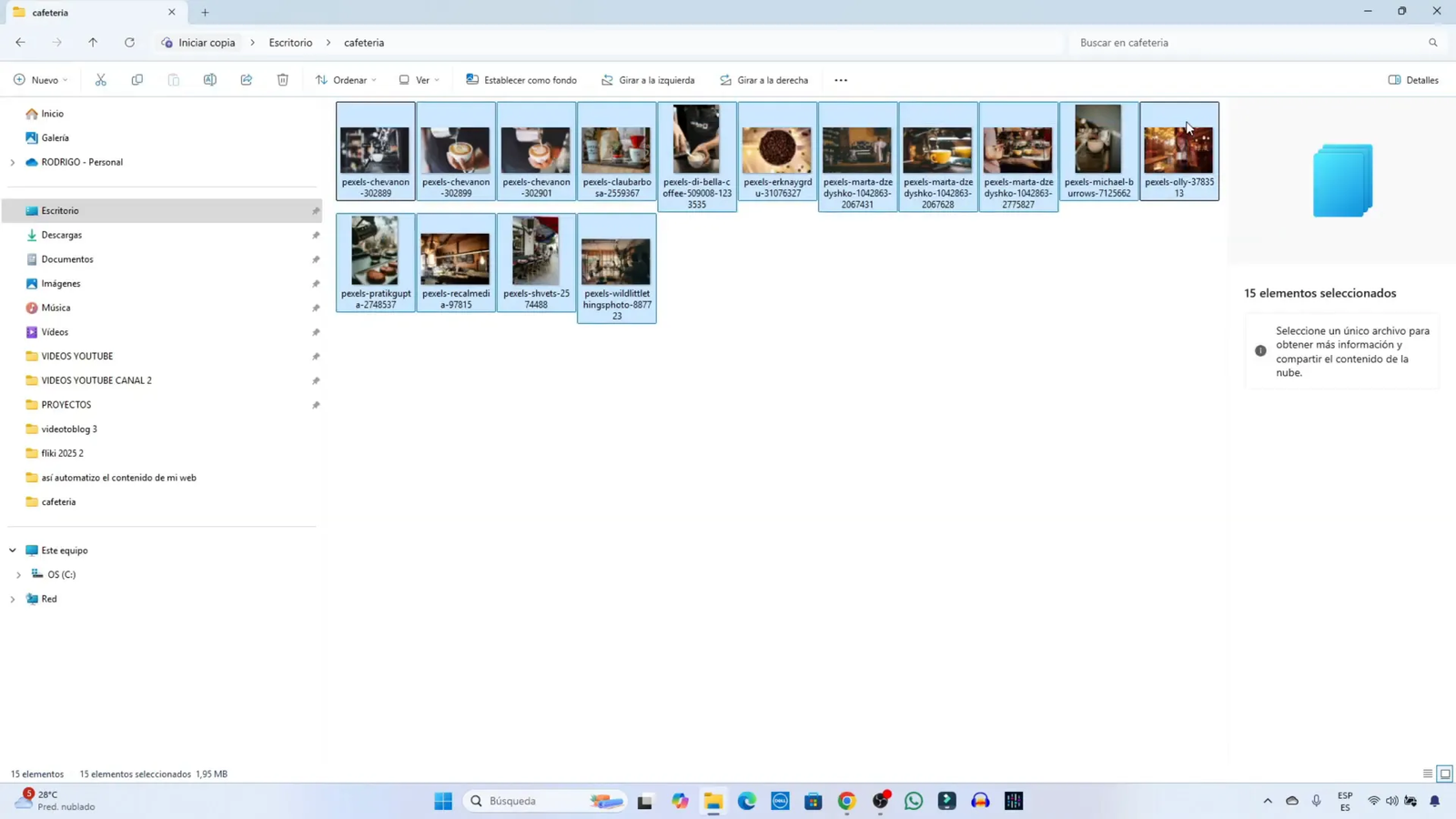Viewport: 1456px width, 819px height.
Task: Open the Nuevo menu
Action: 41,80
